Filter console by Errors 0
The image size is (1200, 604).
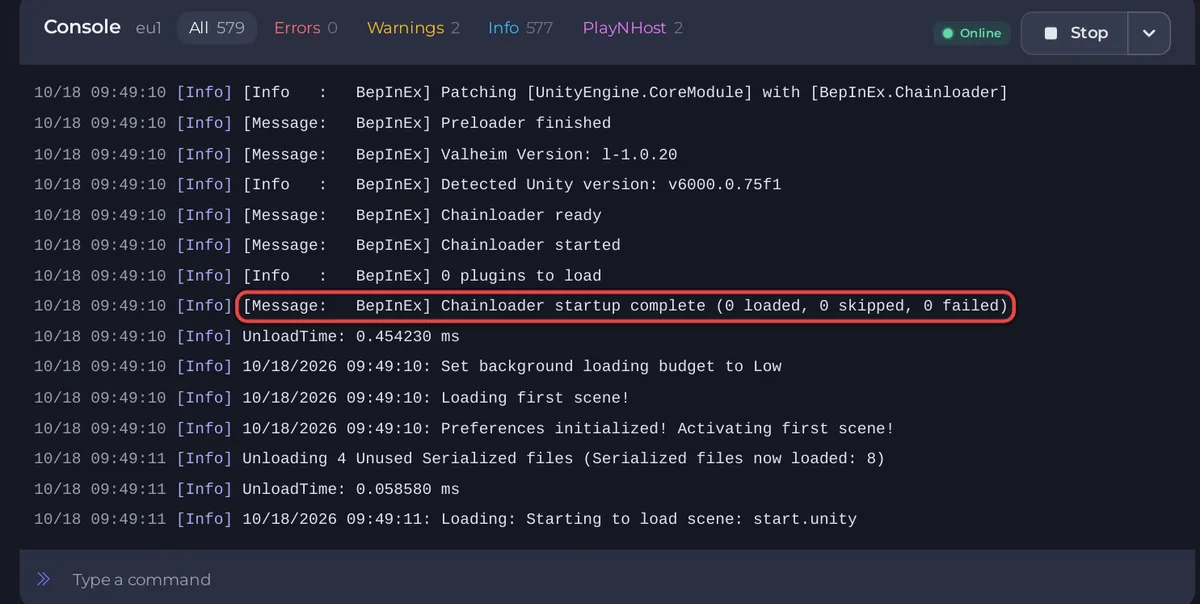[x=306, y=28]
